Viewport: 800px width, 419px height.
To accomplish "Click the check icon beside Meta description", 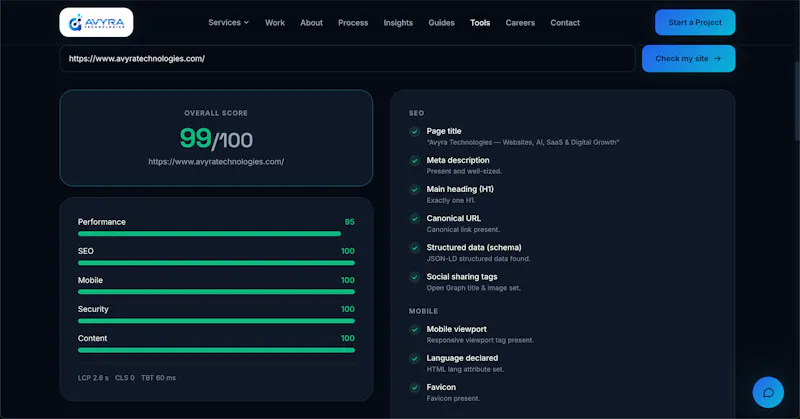I will (x=415, y=161).
